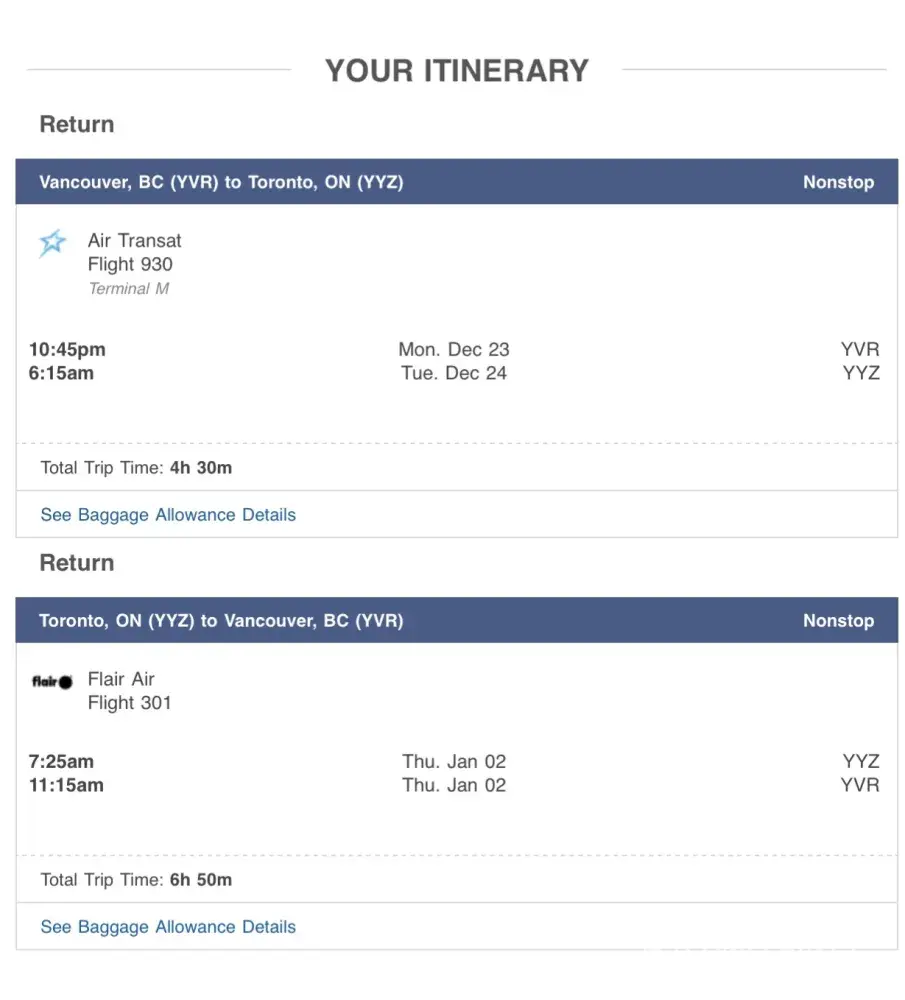Click the Mon. Dec 23 departure date
The height and width of the screenshot is (1000, 905).
point(454,350)
